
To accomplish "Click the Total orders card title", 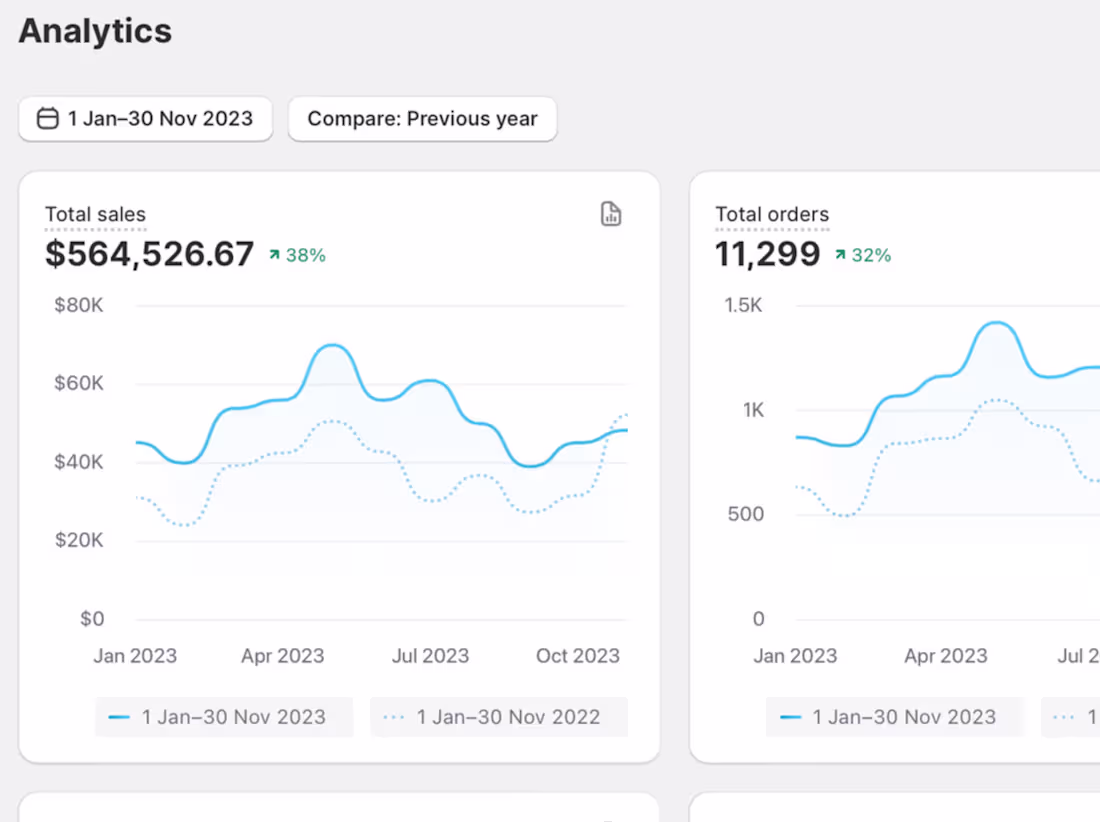I will [x=772, y=214].
